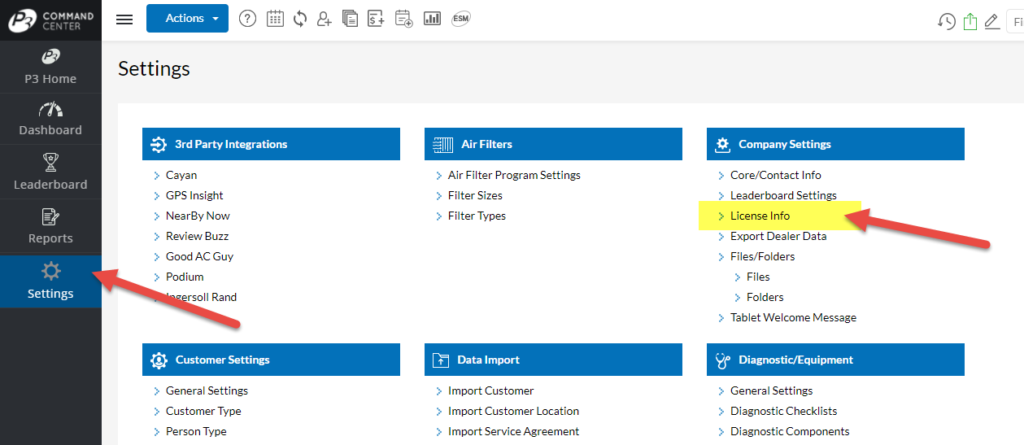1024x445 pixels.
Task: Click the chevron beside Core/Contact Info
Action: 721,176
